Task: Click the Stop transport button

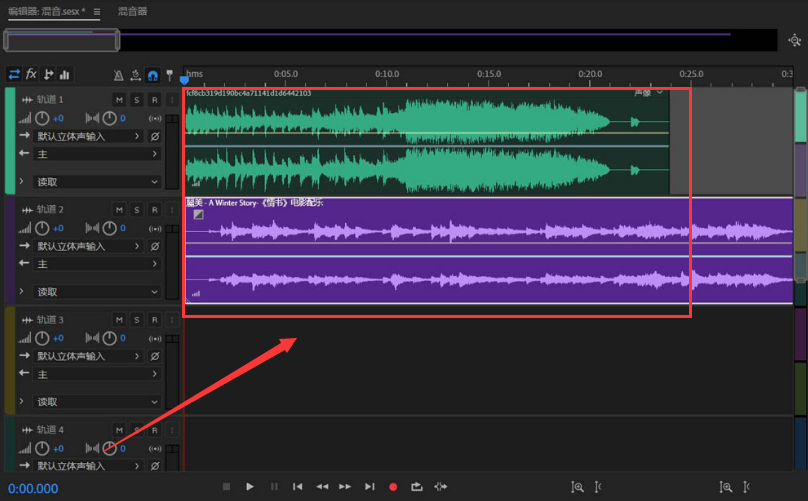Action: (226, 487)
